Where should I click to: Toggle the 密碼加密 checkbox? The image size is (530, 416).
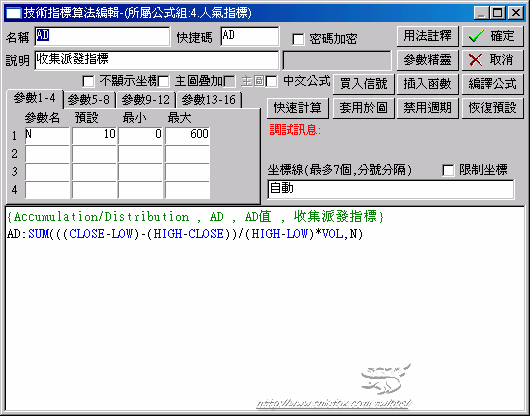(x=298, y=39)
